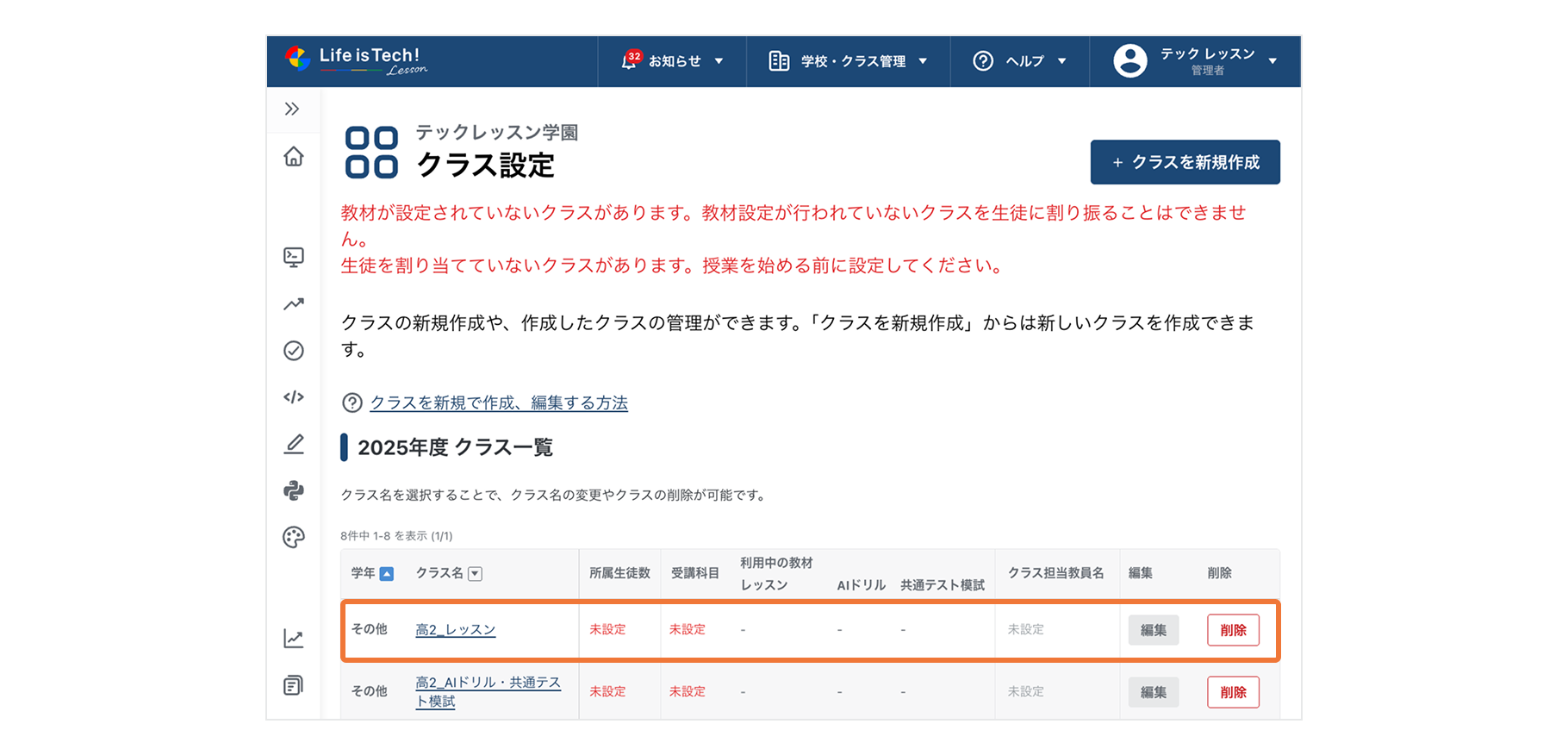1568x755 pixels.
Task: Open the sidebar pencil edit icon
Action: (294, 444)
